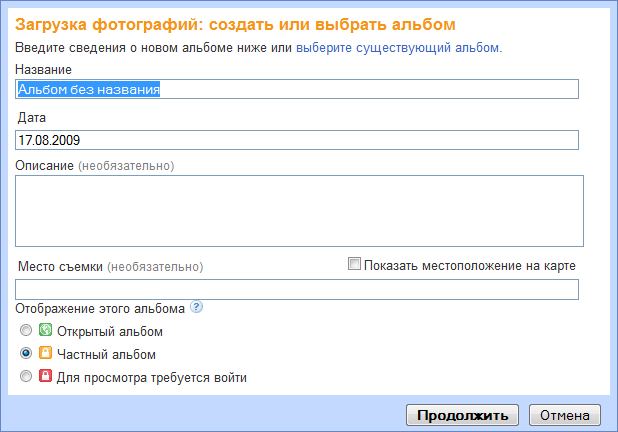This screenshot has height=432, width=618.
Task: Click the Показать местоположение на карте label
Action: pyautogui.click(x=470, y=266)
